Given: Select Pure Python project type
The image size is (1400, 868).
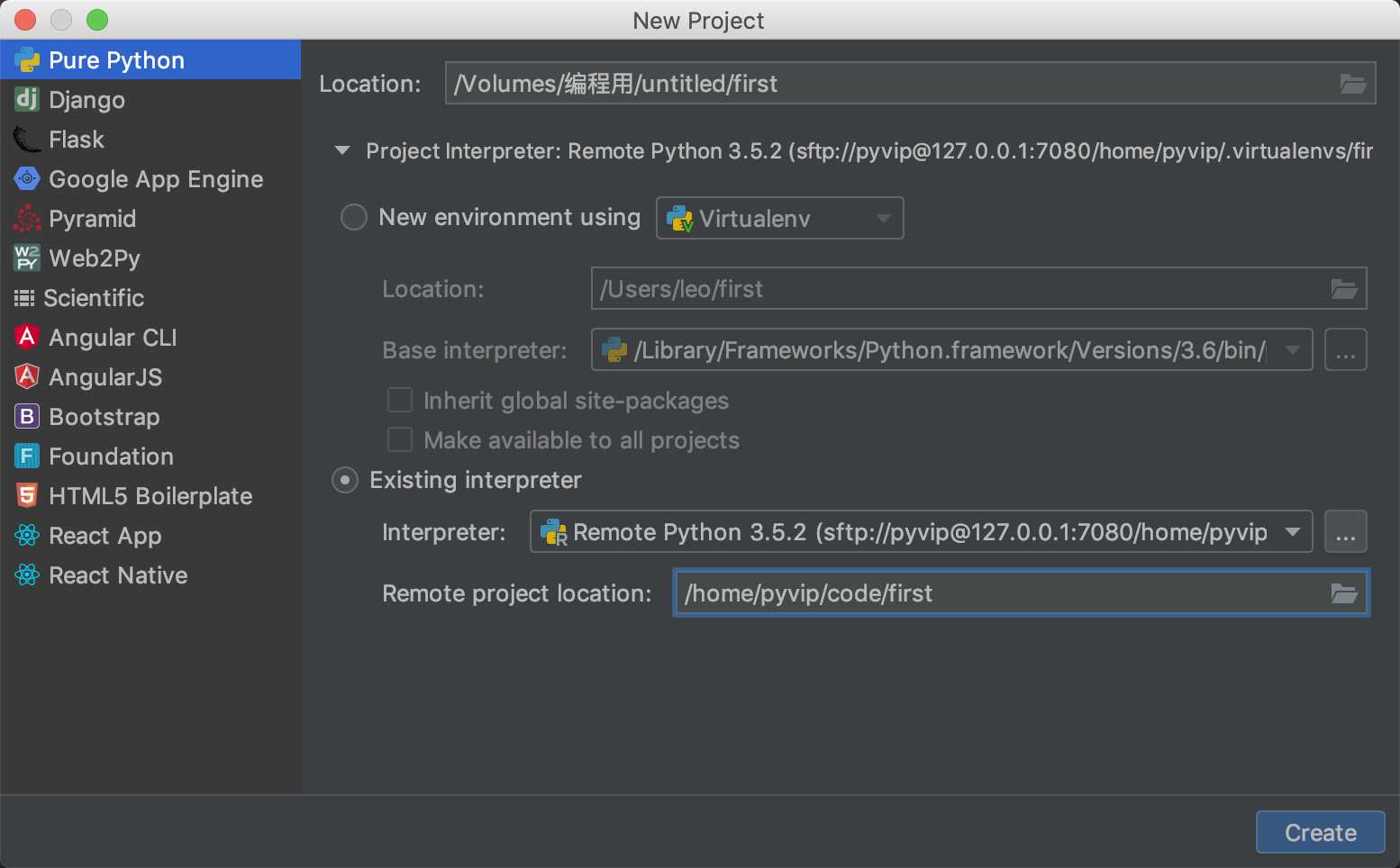Looking at the screenshot, I should pyautogui.click(x=150, y=60).
